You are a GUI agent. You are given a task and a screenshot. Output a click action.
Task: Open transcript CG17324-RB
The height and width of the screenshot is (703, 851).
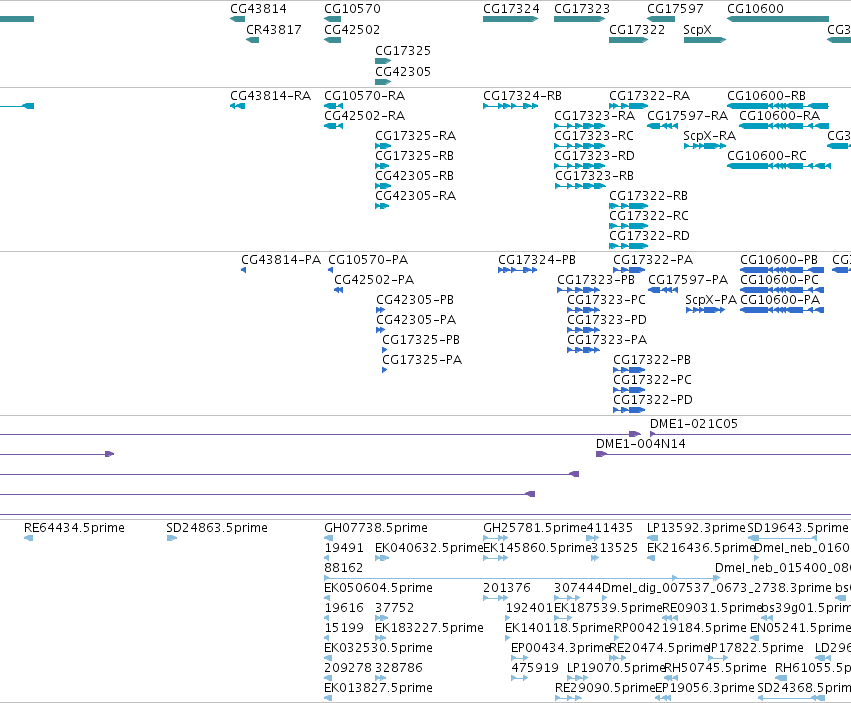tap(522, 96)
